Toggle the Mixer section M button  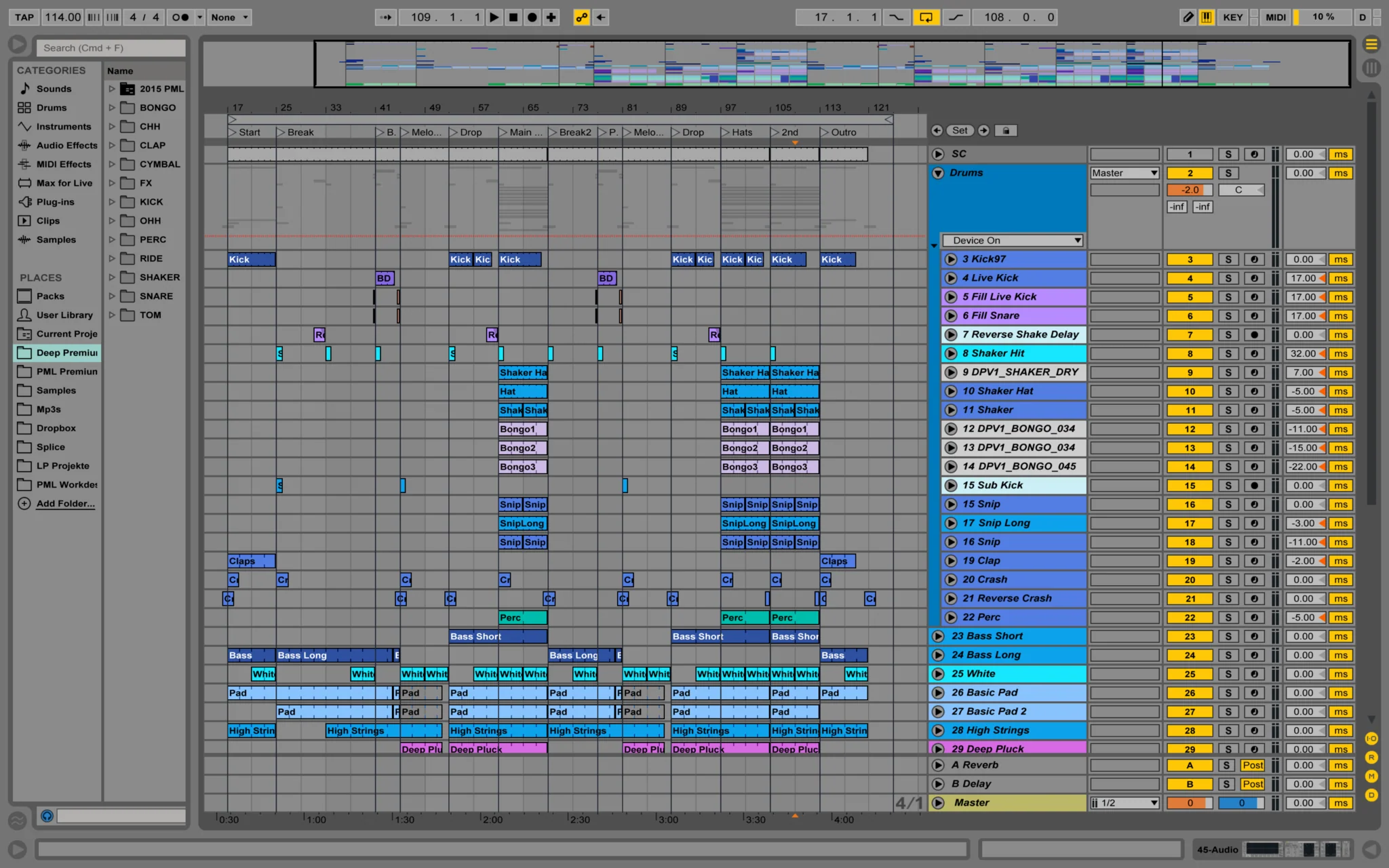pyautogui.click(x=1371, y=776)
